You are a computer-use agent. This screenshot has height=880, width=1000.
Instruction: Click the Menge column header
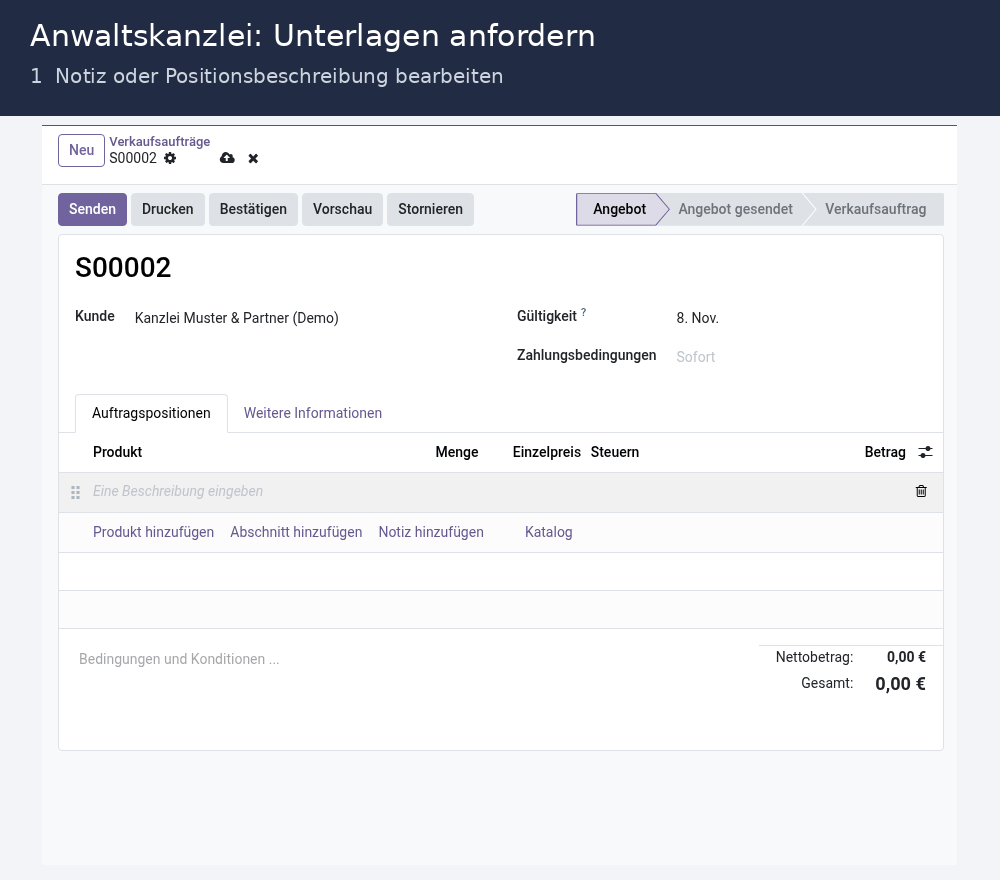(x=457, y=452)
